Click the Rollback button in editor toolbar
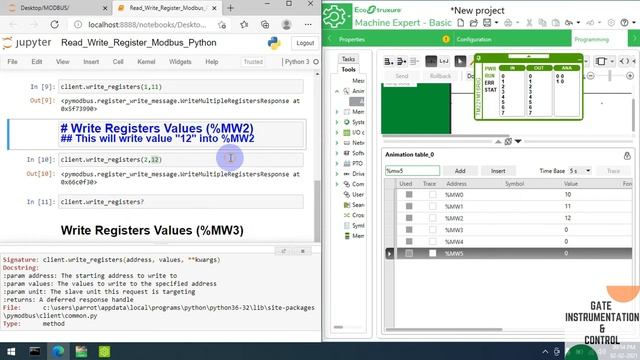The height and width of the screenshot is (360, 640). pos(440,76)
